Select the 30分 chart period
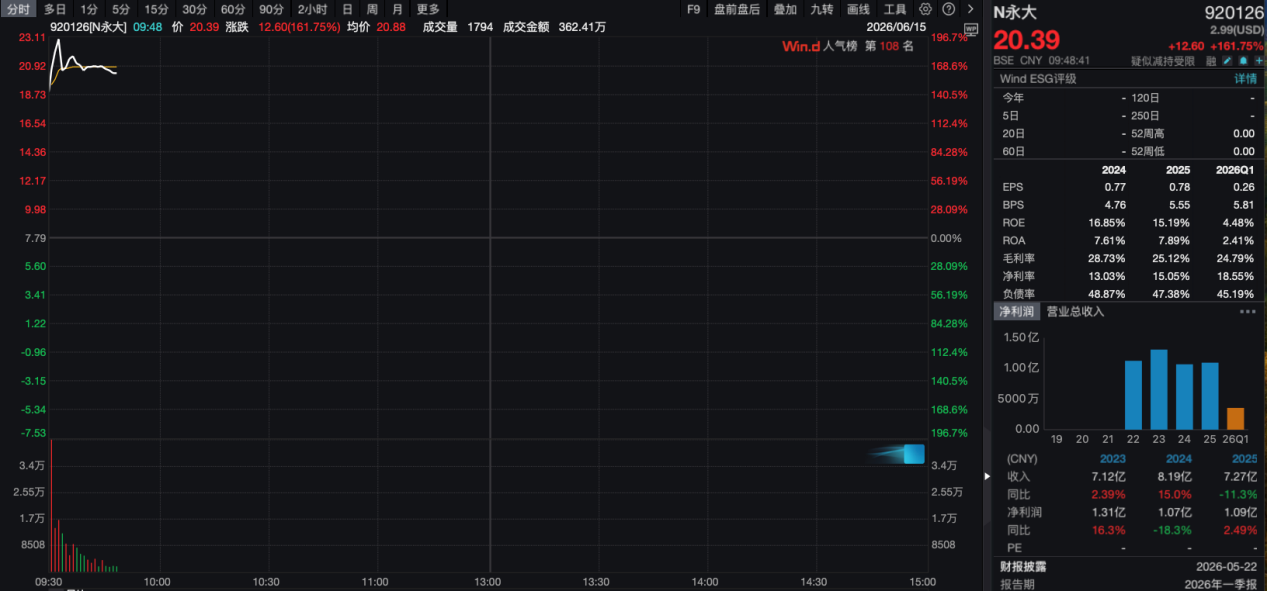This screenshot has height=591, width=1267. (194, 9)
